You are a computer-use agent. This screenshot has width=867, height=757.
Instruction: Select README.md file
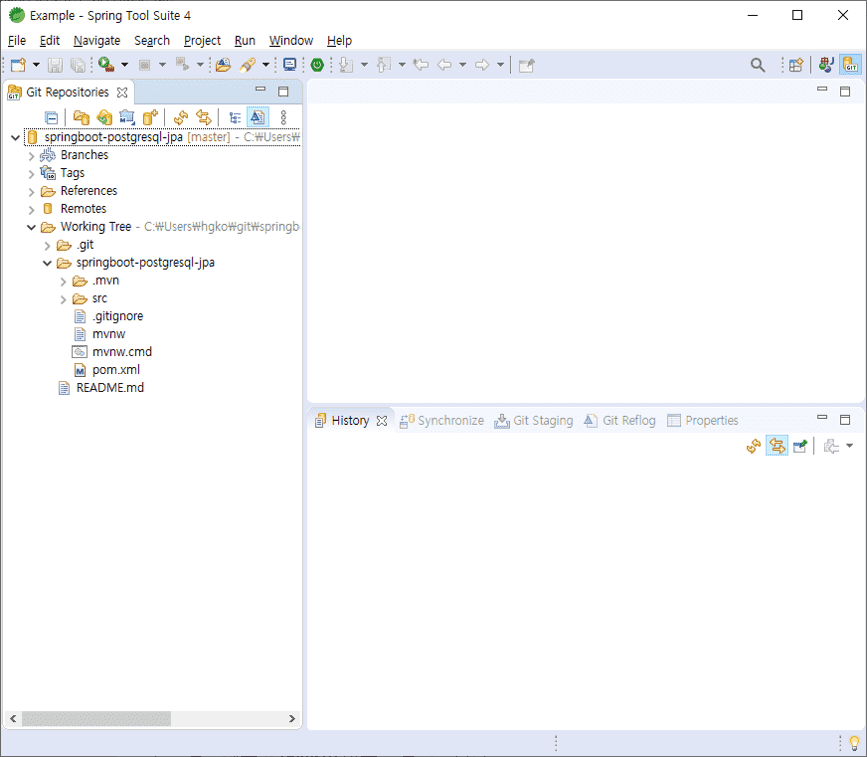(110, 388)
